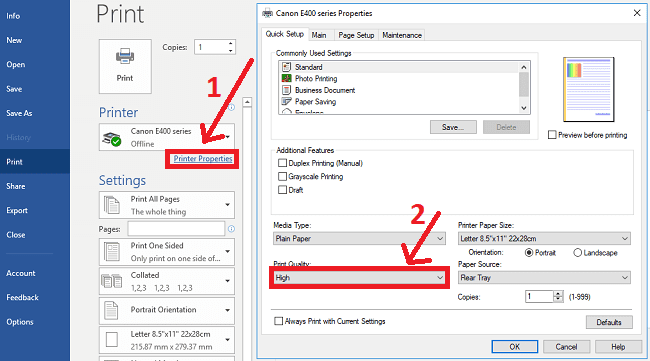Click the Portrait Orientation page icon
The width and height of the screenshot is (650, 361).
(x=111, y=310)
